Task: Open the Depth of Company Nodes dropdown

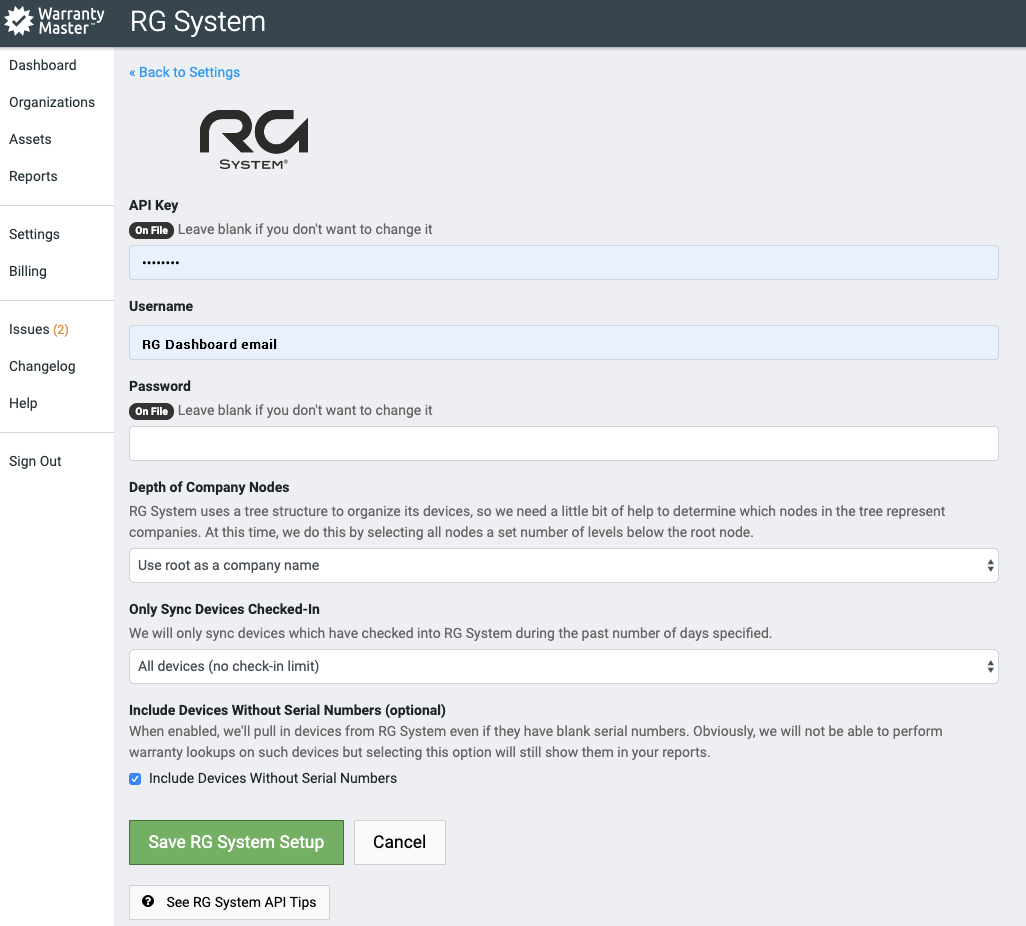Action: (563, 565)
